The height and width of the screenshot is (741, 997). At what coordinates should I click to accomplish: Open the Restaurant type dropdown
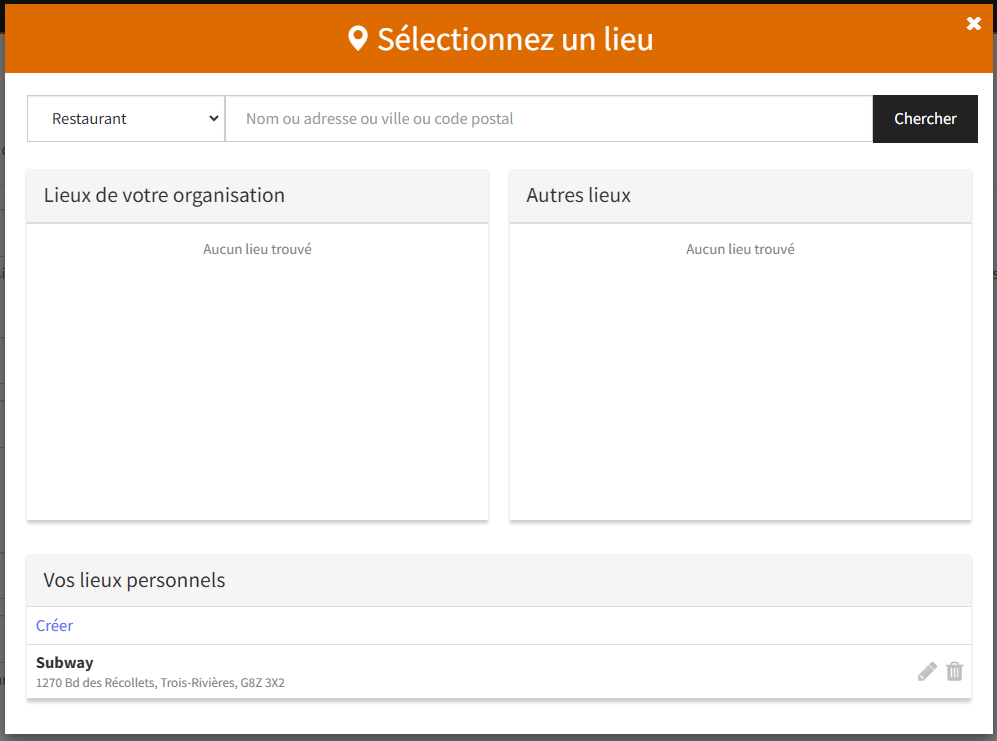[x=126, y=119]
